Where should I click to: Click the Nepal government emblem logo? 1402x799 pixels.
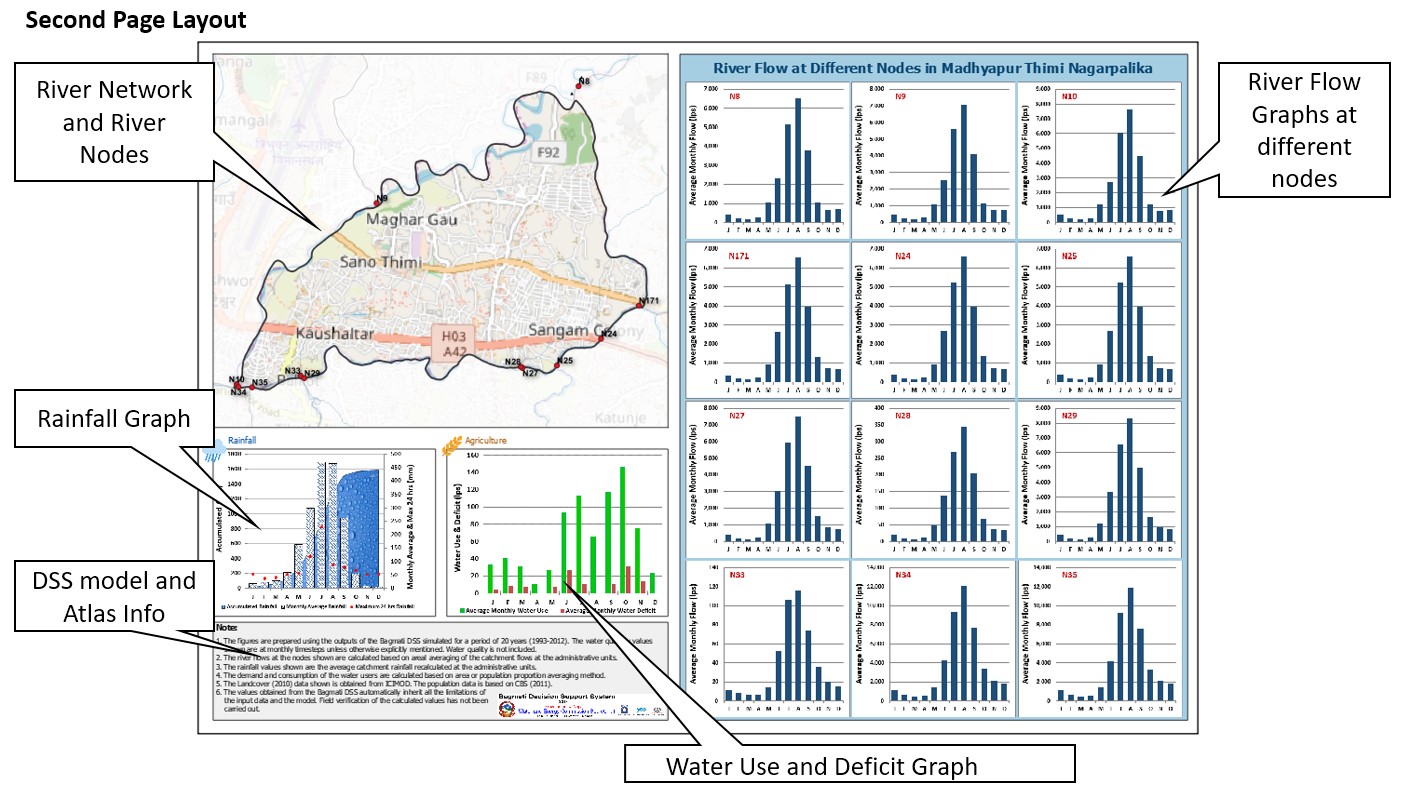pos(508,709)
